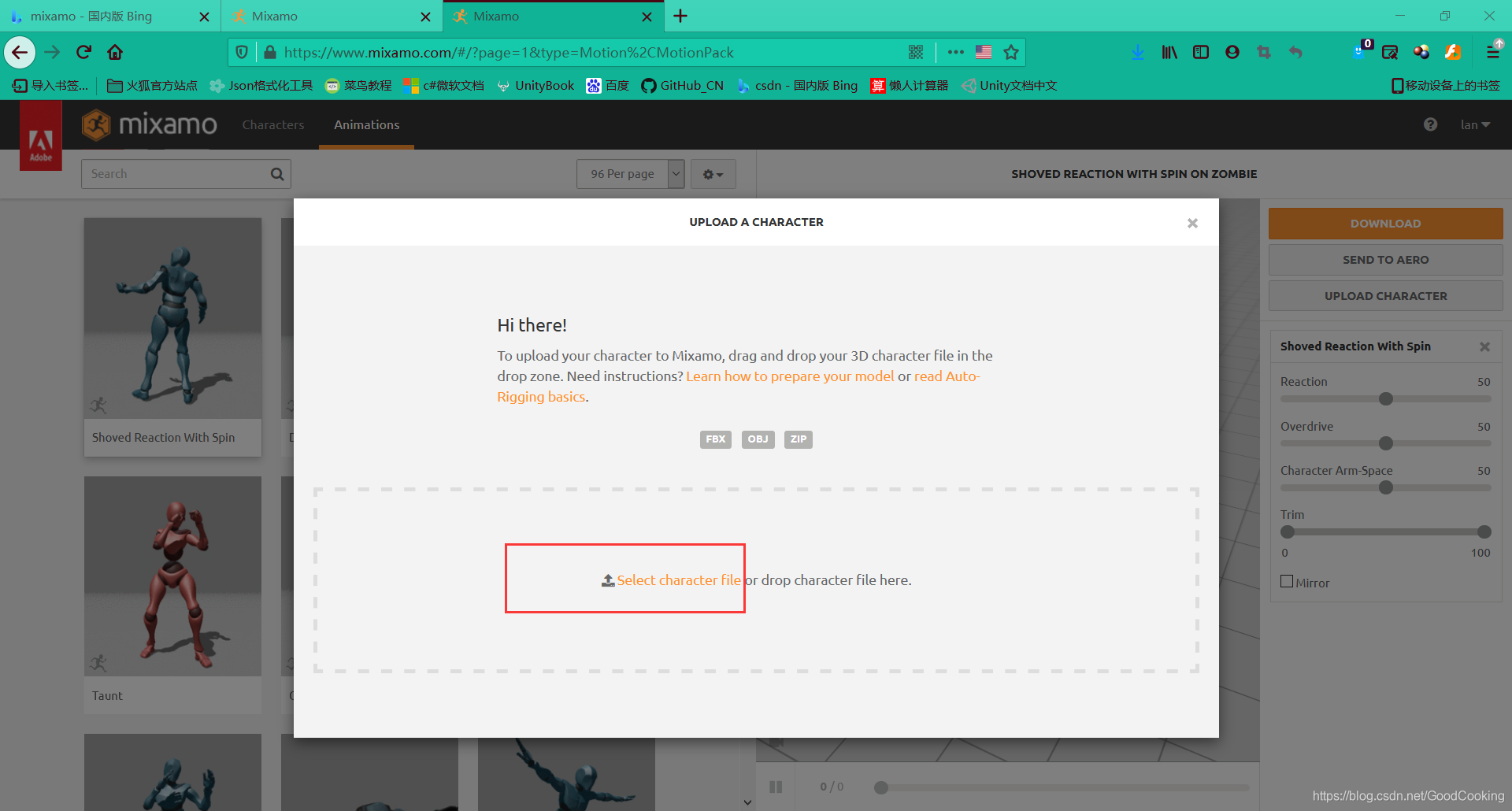
Task: Open the gear settings dropdown
Action: [x=713, y=174]
